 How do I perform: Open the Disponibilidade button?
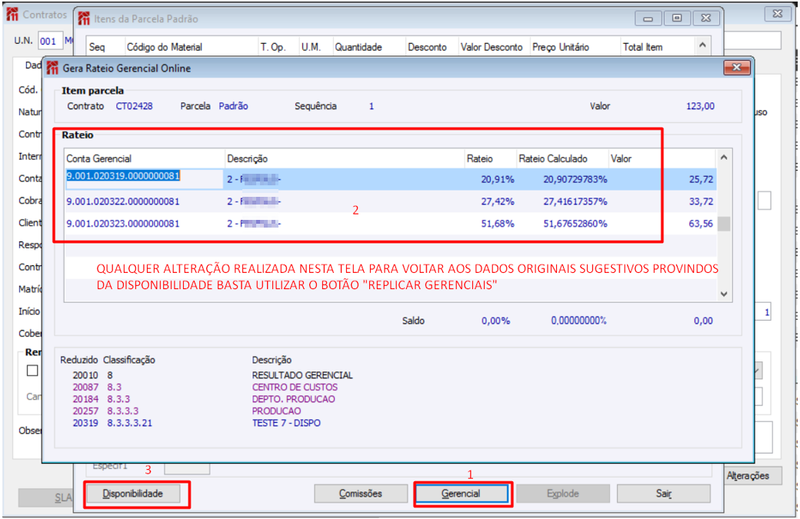tap(133, 493)
